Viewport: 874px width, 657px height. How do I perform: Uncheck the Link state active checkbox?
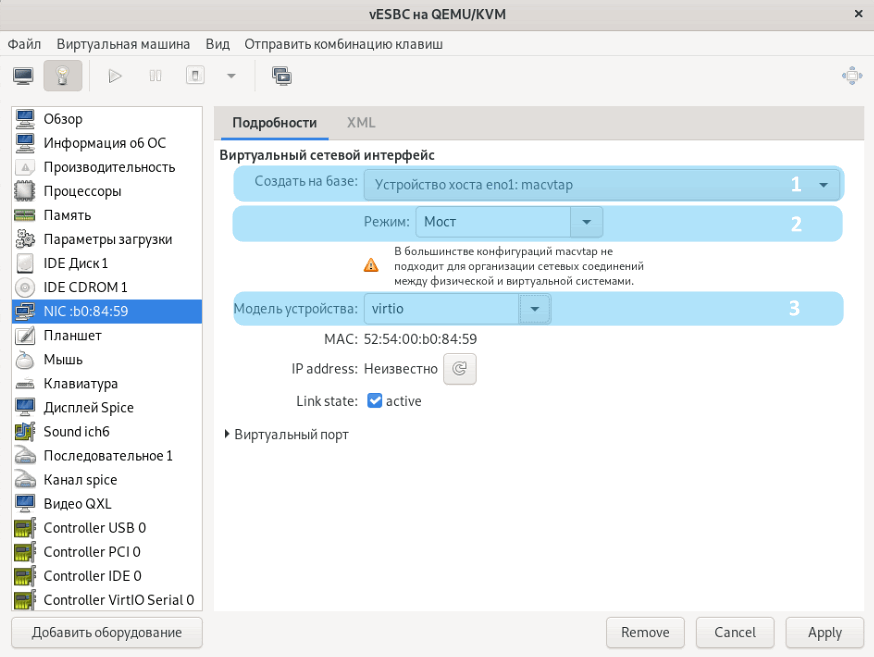point(375,401)
